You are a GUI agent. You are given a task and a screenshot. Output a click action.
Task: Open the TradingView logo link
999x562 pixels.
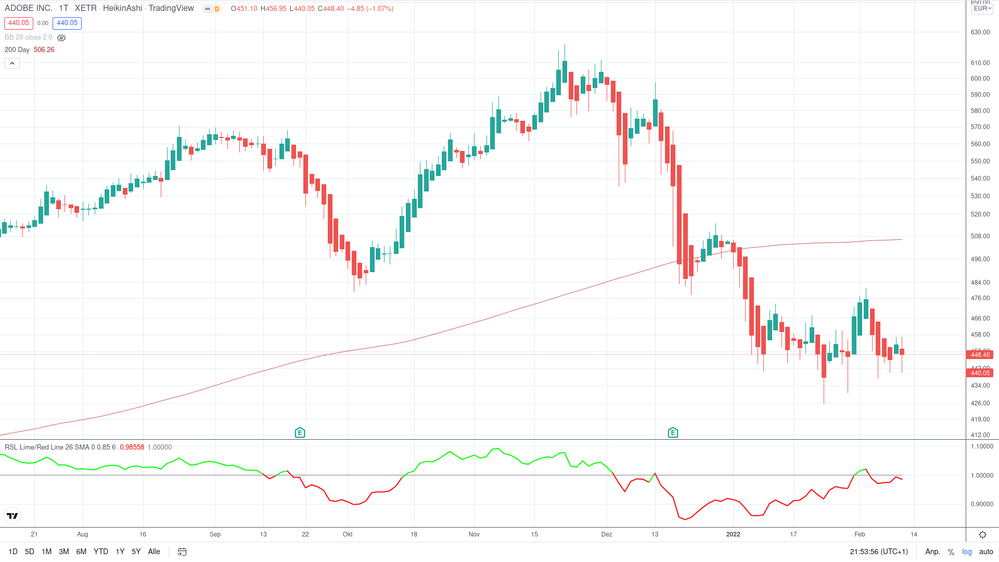click(x=13, y=516)
